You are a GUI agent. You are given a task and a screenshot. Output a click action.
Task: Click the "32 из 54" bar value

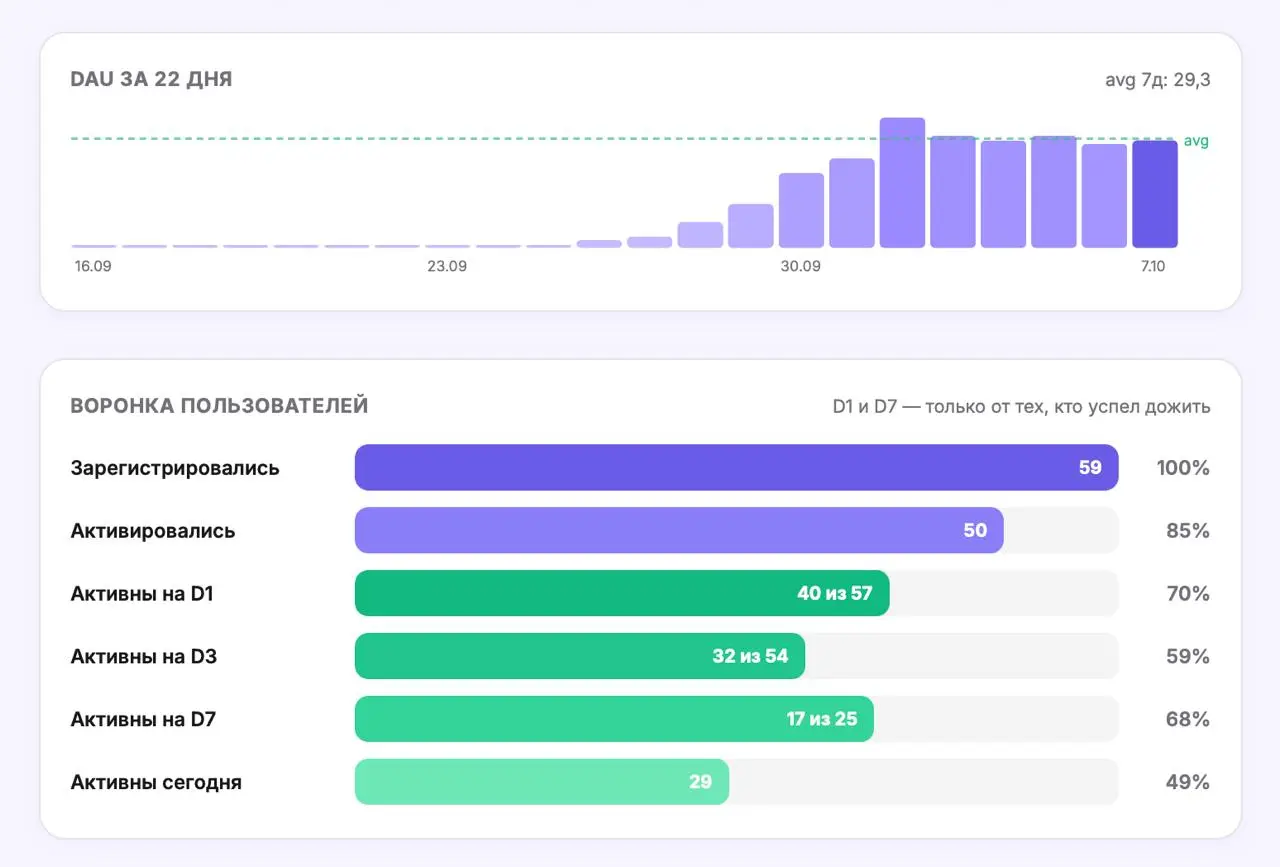coord(750,657)
